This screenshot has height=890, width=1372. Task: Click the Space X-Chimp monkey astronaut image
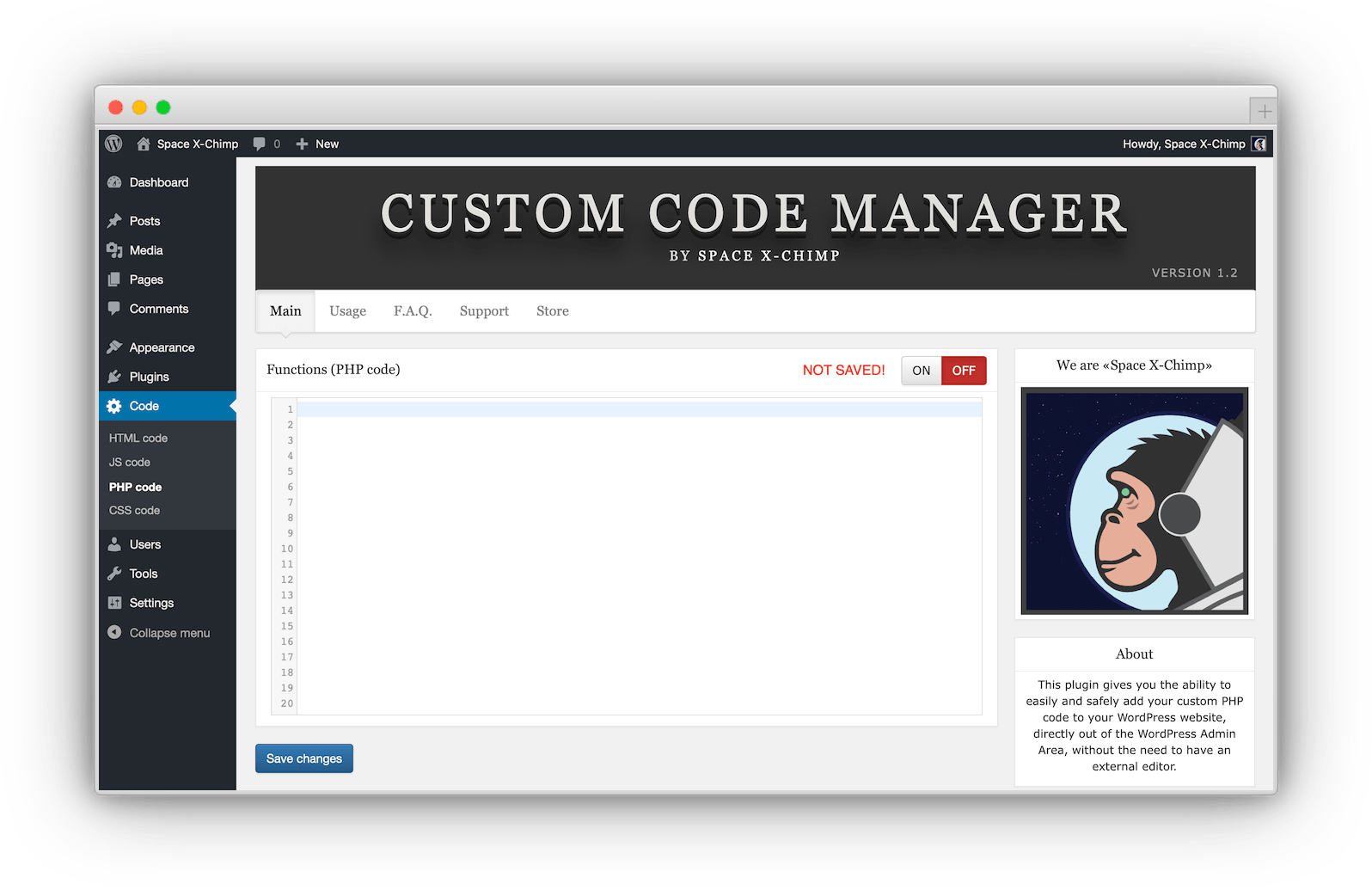[x=1134, y=500]
